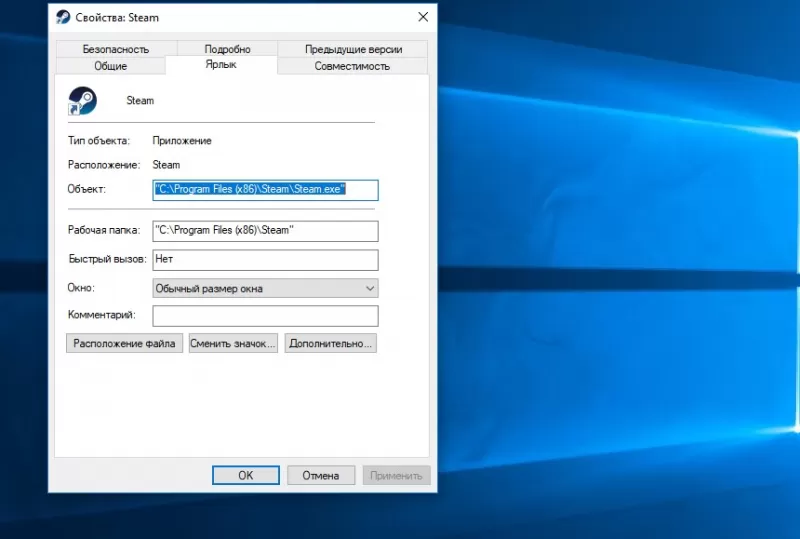Open the Совместимость tab

pyautogui.click(x=352, y=66)
